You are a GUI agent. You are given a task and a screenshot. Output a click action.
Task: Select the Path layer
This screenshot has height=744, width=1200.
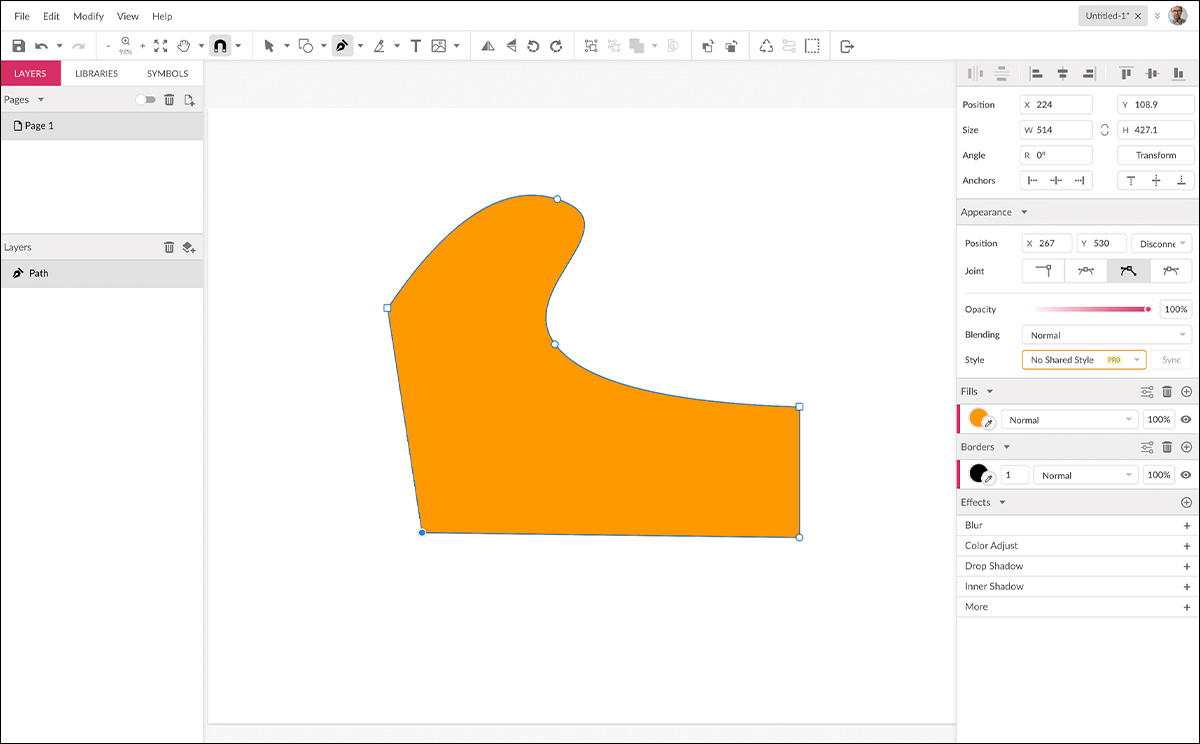coord(102,273)
